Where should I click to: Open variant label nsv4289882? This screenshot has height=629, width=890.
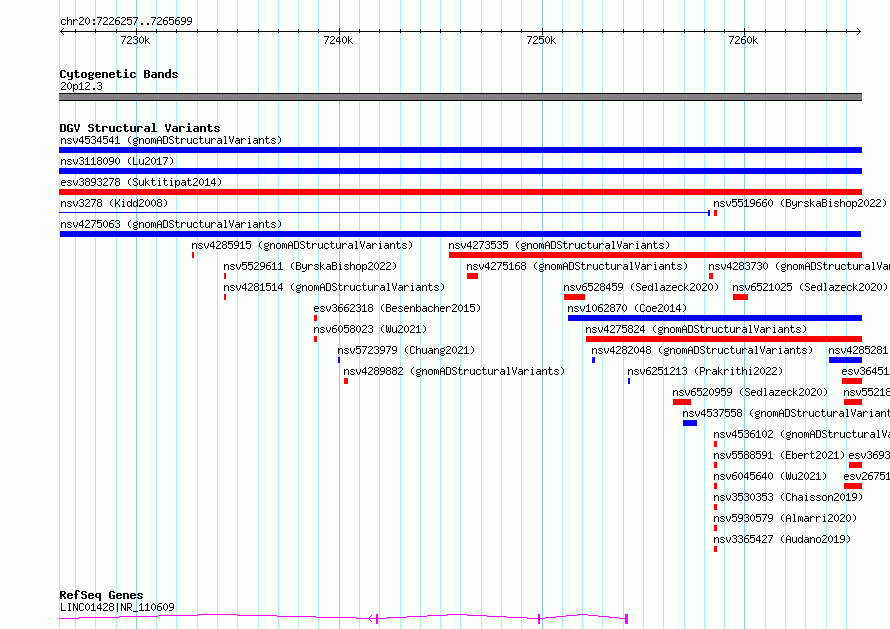tap(454, 371)
